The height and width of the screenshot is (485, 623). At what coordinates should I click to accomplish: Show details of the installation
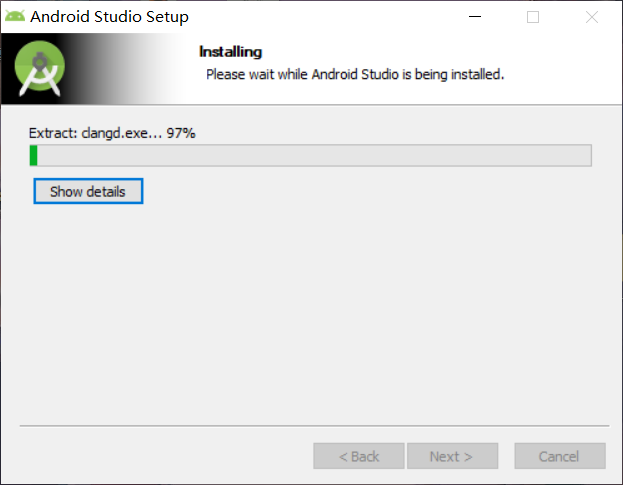(x=88, y=191)
